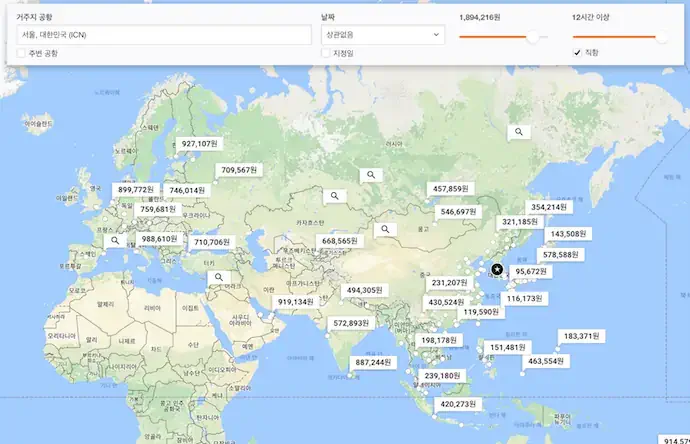This screenshot has width=690, height=444.
Task: Uncheck the 직항 checkbox
Action: point(577,53)
